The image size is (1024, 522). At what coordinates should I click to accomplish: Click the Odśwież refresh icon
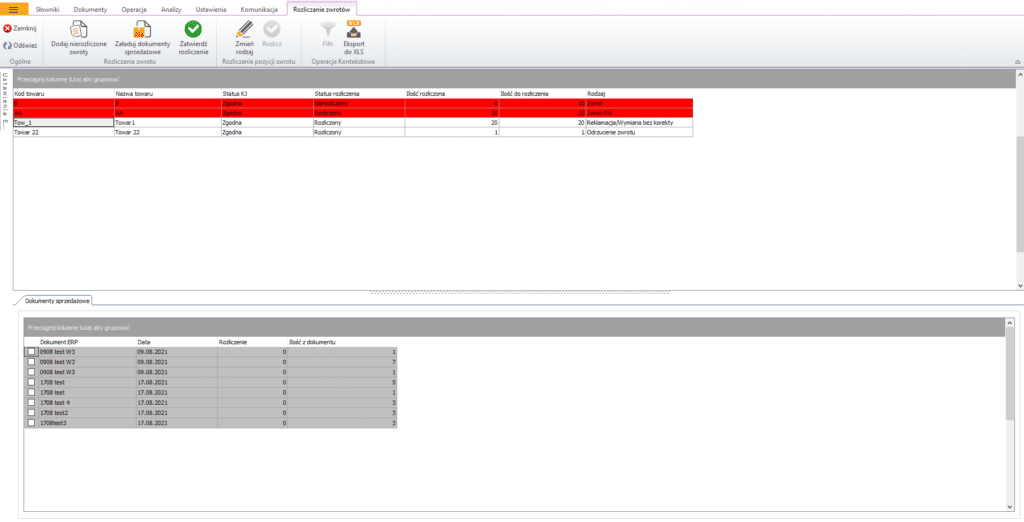8,46
